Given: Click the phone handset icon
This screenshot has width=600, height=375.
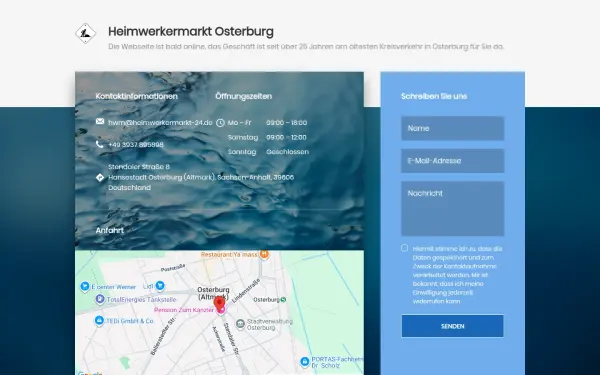Looking at the screenshot, I should [x=99, y=144].
